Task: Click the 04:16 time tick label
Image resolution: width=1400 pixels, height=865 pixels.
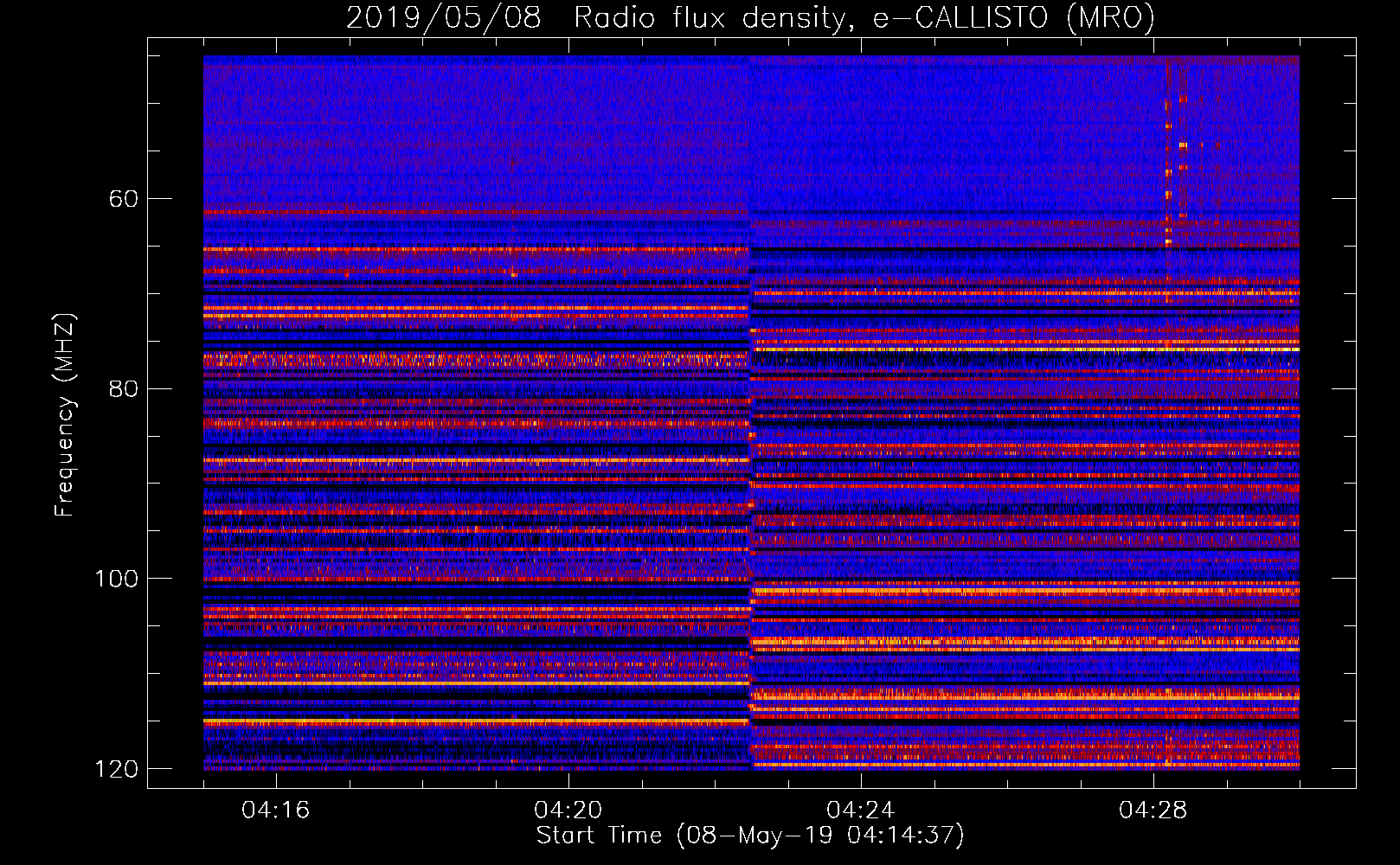Action: click(x=276, y=811)
